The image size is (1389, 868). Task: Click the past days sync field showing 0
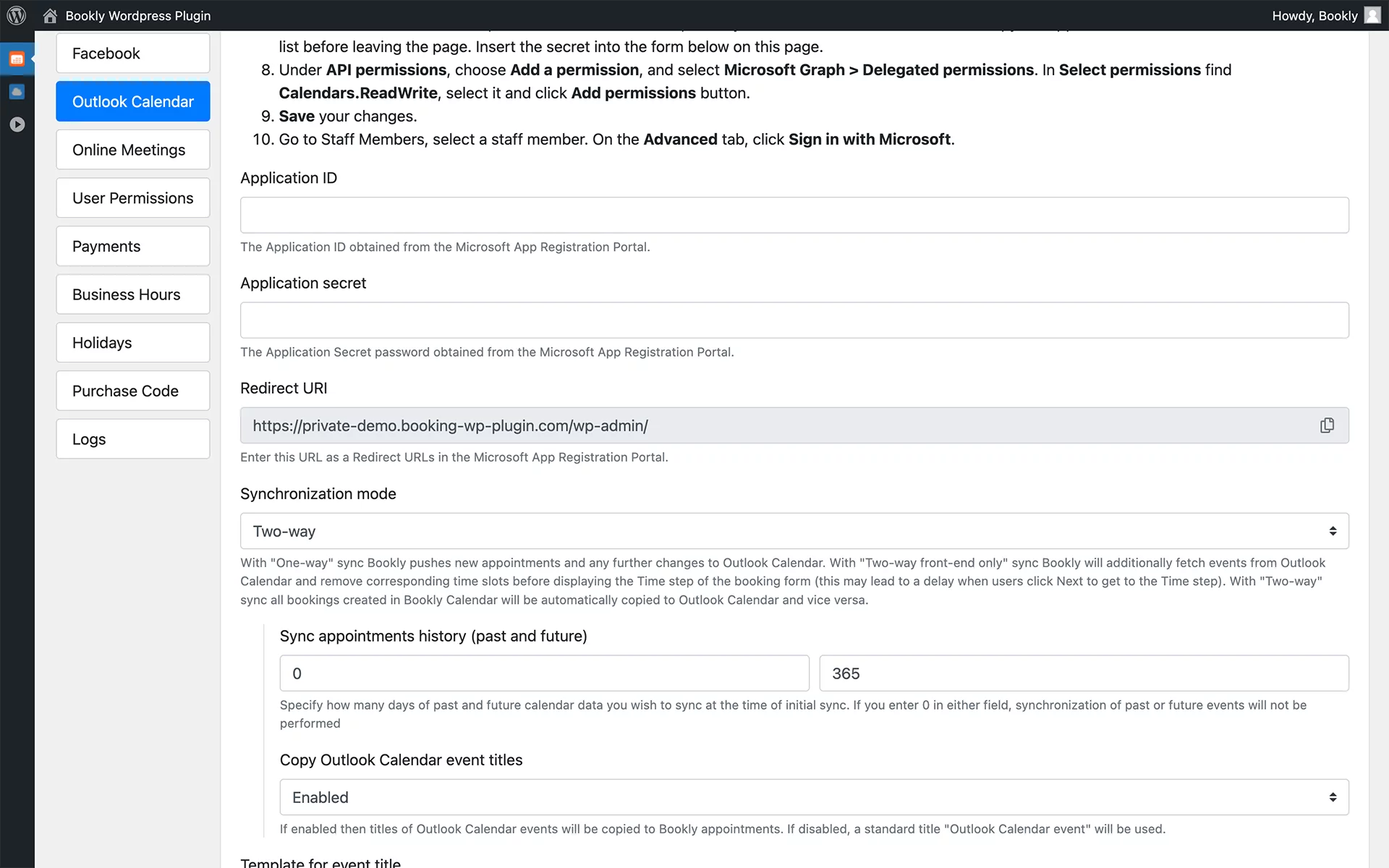pos(544,673)
